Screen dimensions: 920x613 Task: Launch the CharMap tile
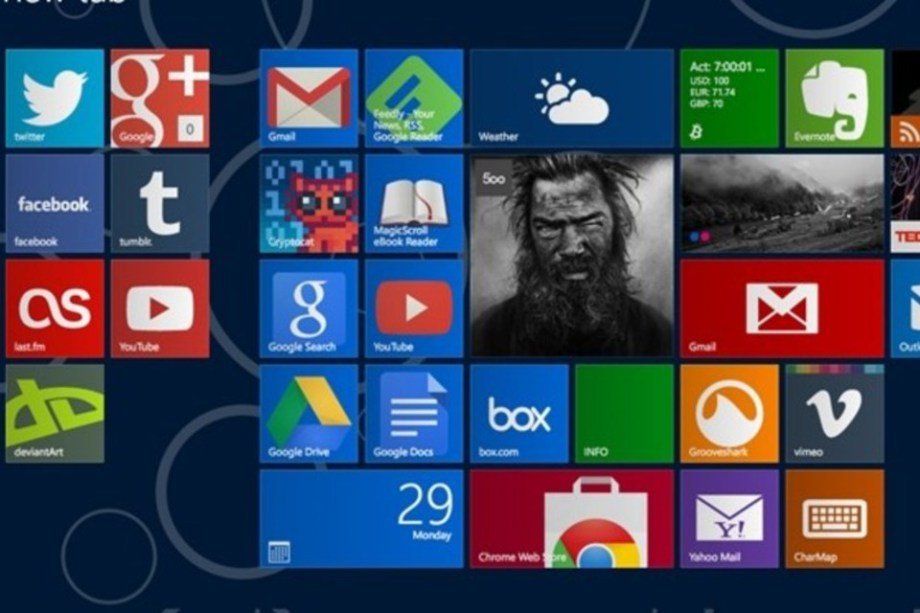(834, 519)
